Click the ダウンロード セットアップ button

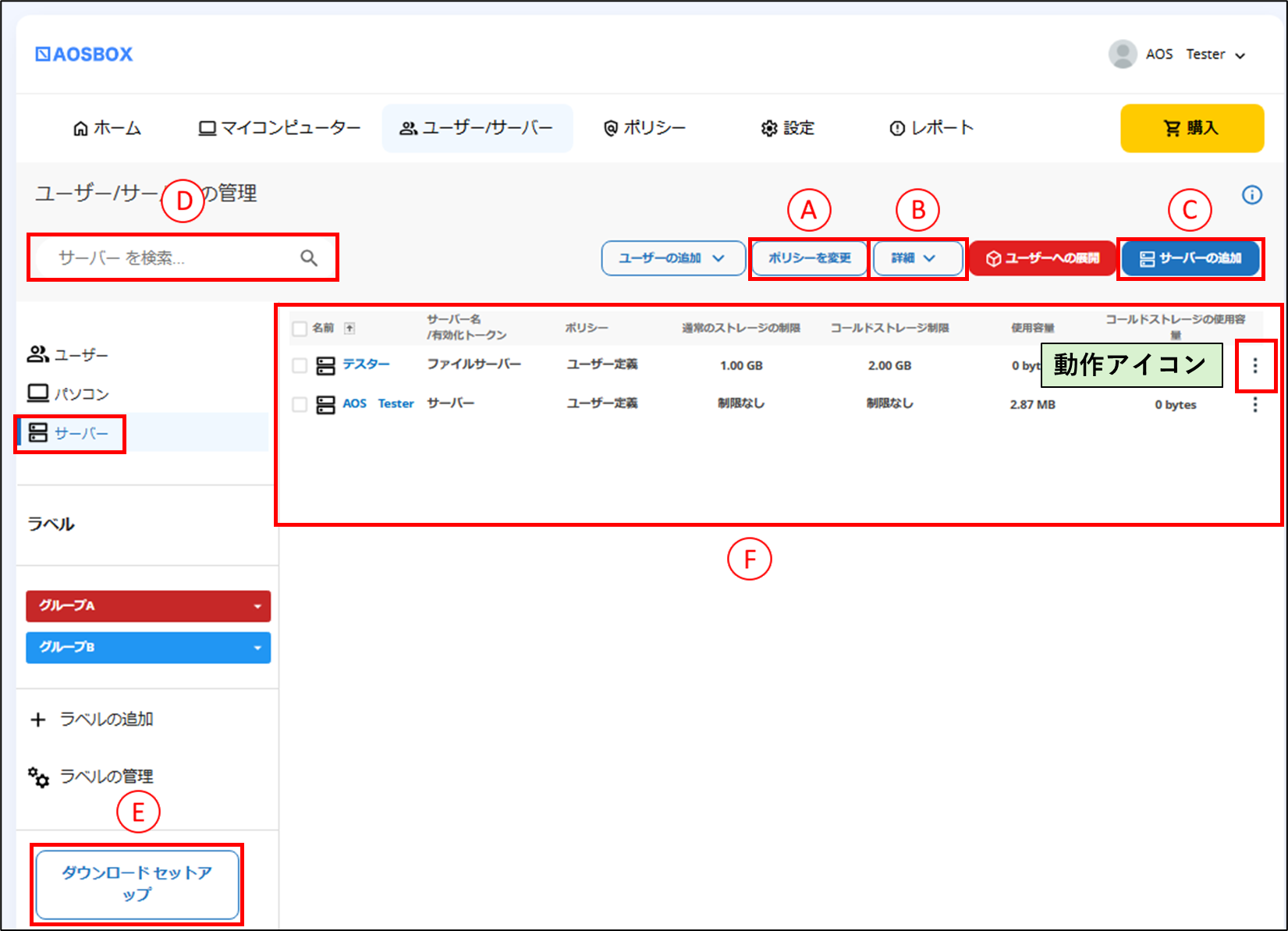pos(137,884)
